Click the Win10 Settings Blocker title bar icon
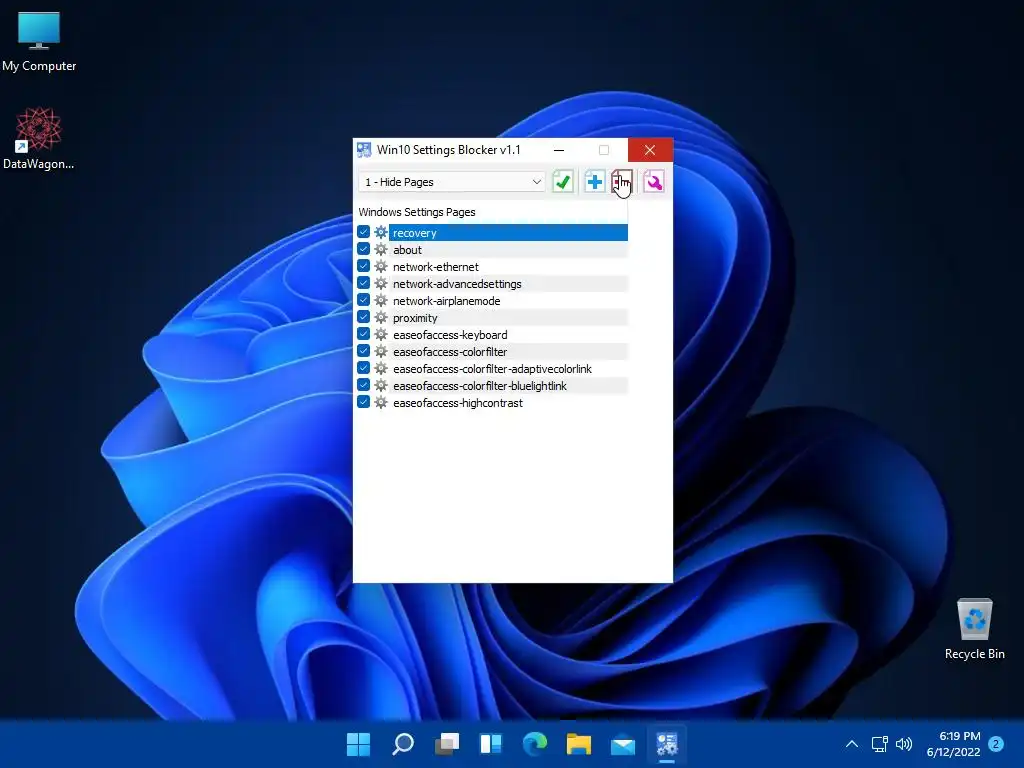 [364, 150]
